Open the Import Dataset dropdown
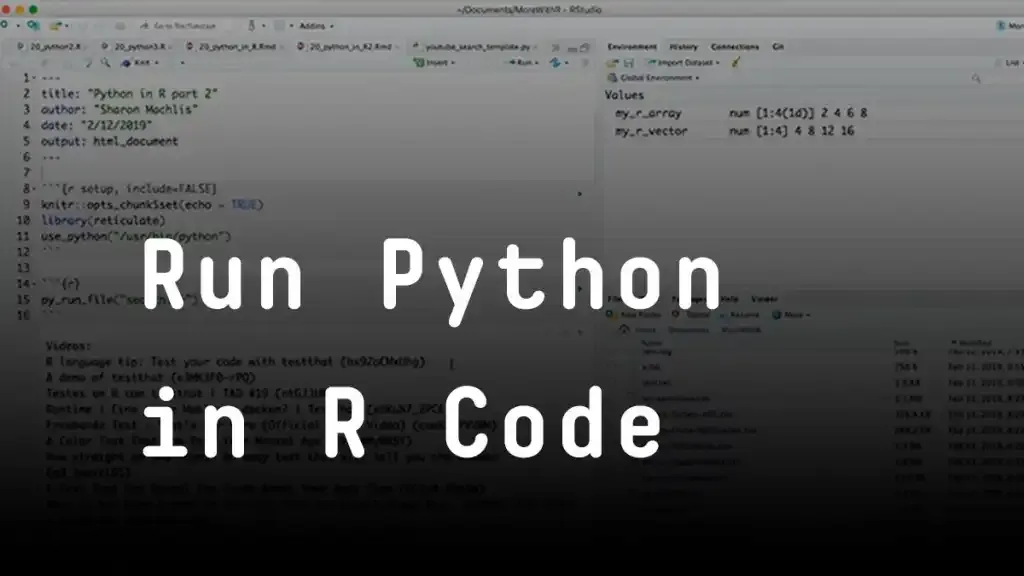 point(684,63)
